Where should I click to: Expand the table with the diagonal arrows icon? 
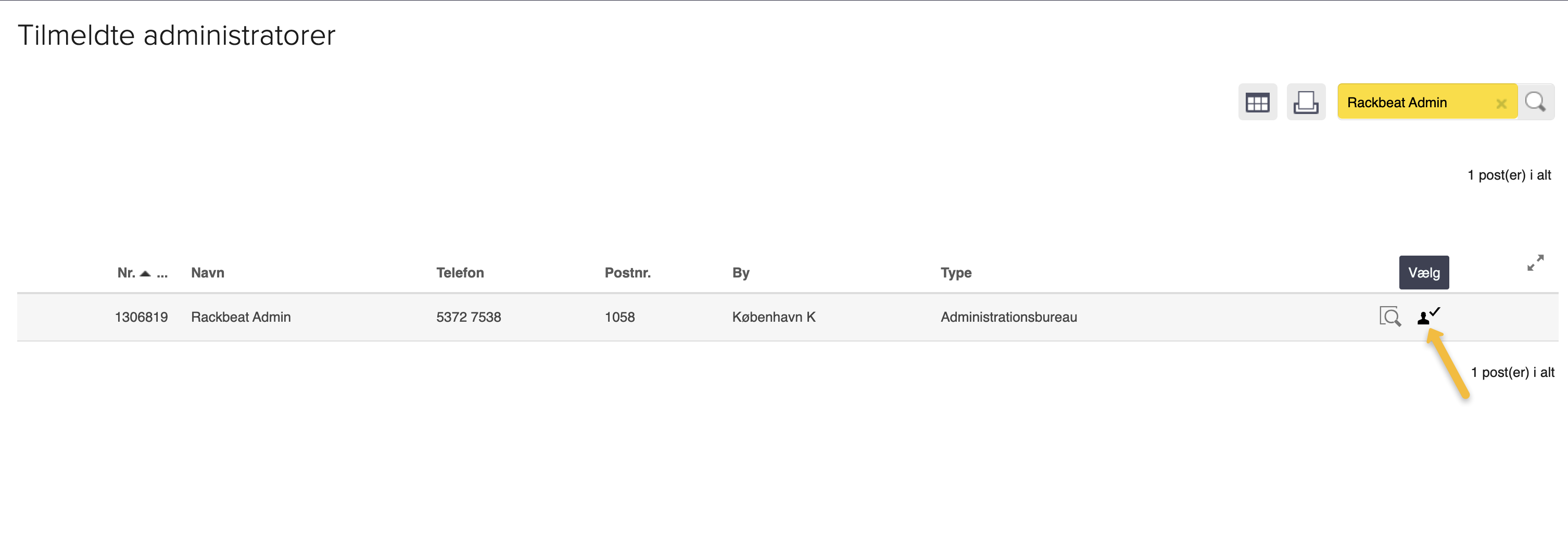coord(1535,262)
